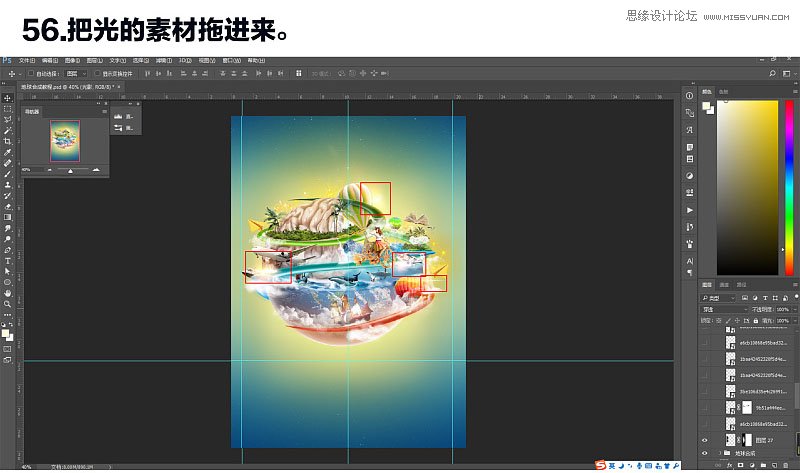Screen dimensions: 800x473
Task: Open the Adjustments panel circle icon
Action: pos(689,176)
